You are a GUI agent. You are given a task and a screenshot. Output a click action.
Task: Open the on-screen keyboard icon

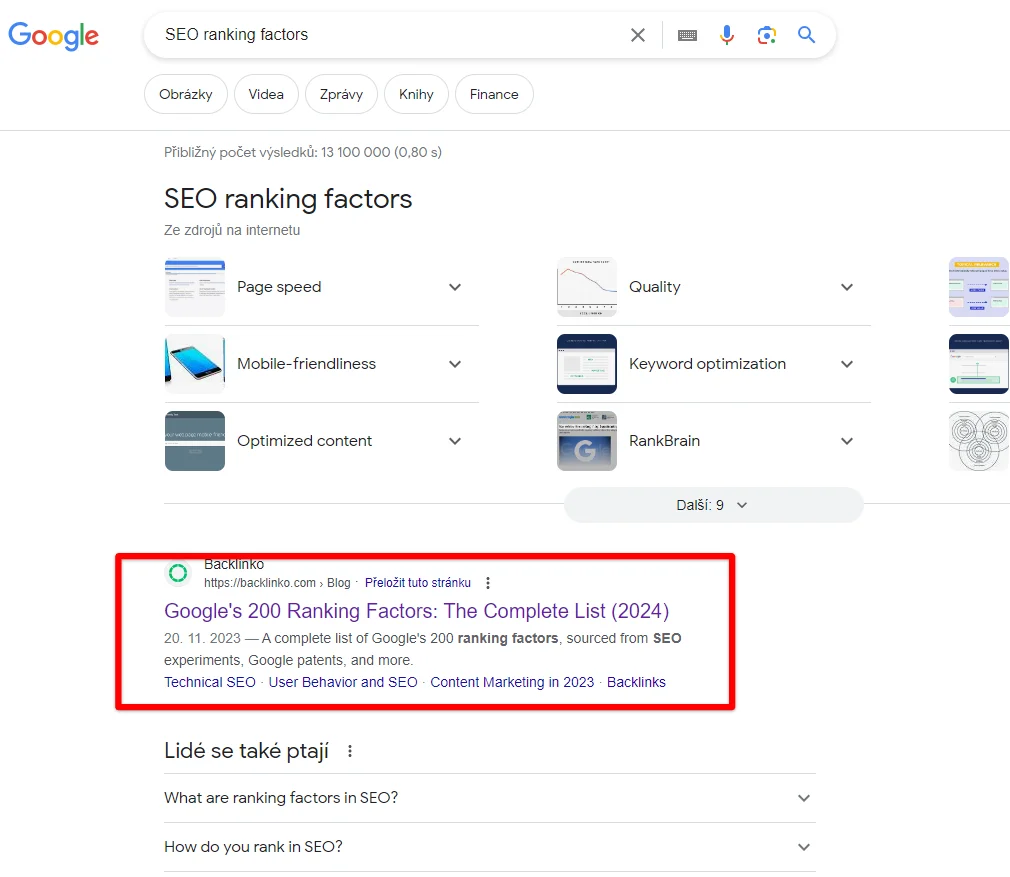click(x=687, y=35)
